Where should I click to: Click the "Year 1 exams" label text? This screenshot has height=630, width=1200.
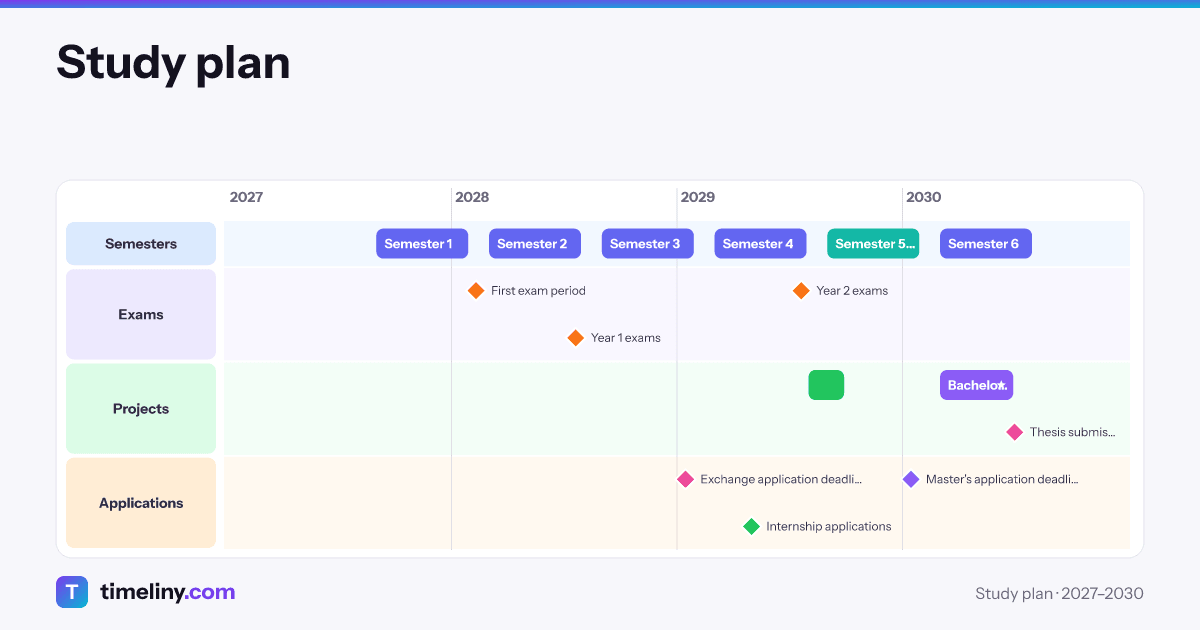[626, 338]
